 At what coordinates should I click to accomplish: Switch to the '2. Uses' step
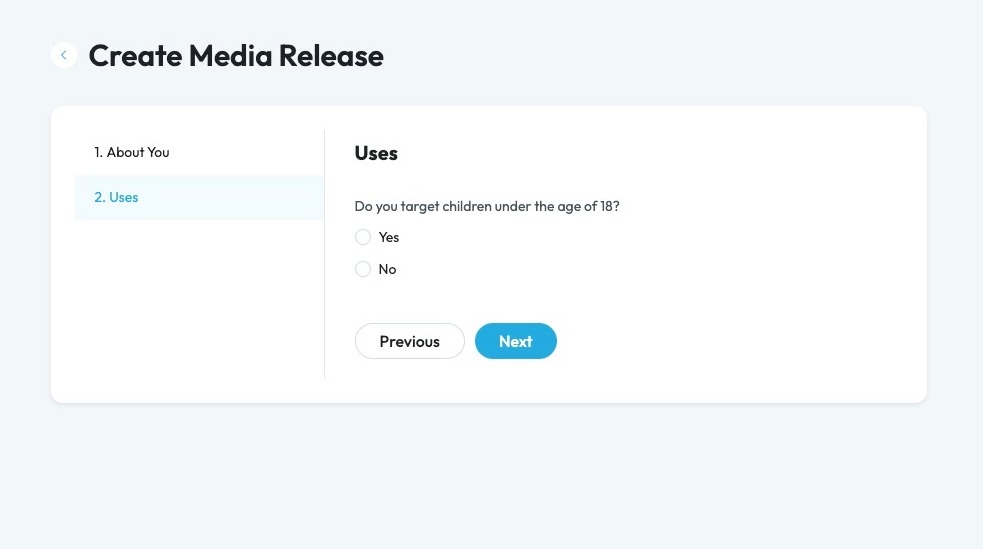117,197
